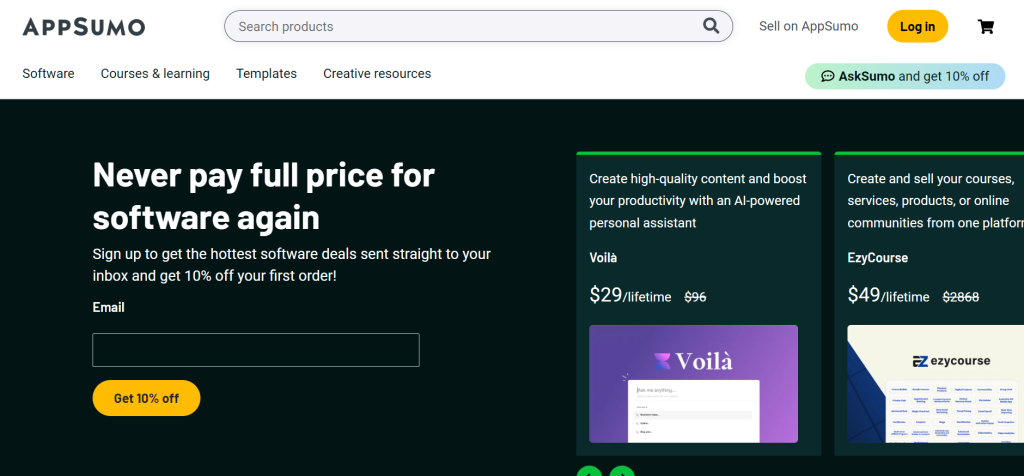Click the AskSumo chat bubble icon
This screenshot has height=476, width=1024.
[x=827, y=76]
